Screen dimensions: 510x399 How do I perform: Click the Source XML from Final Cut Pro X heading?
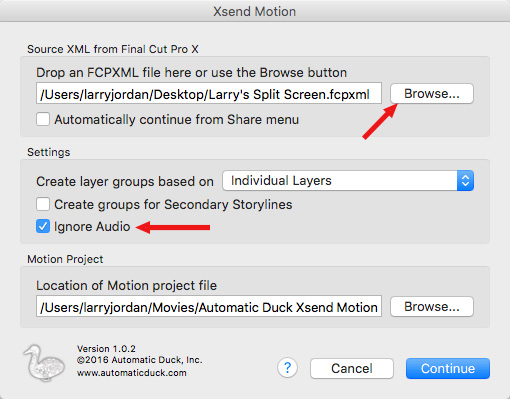click(113, 49)
